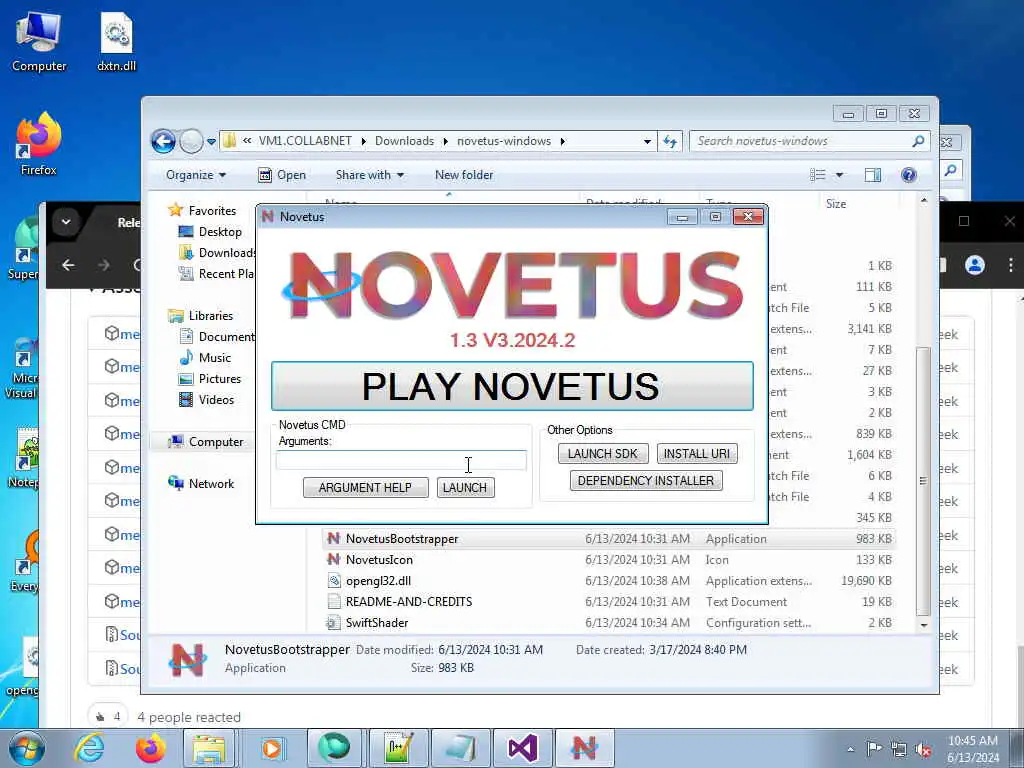Click the muted volume tray icon
The width and height of the screenshot is (1024, 768).
pos(923,750)
